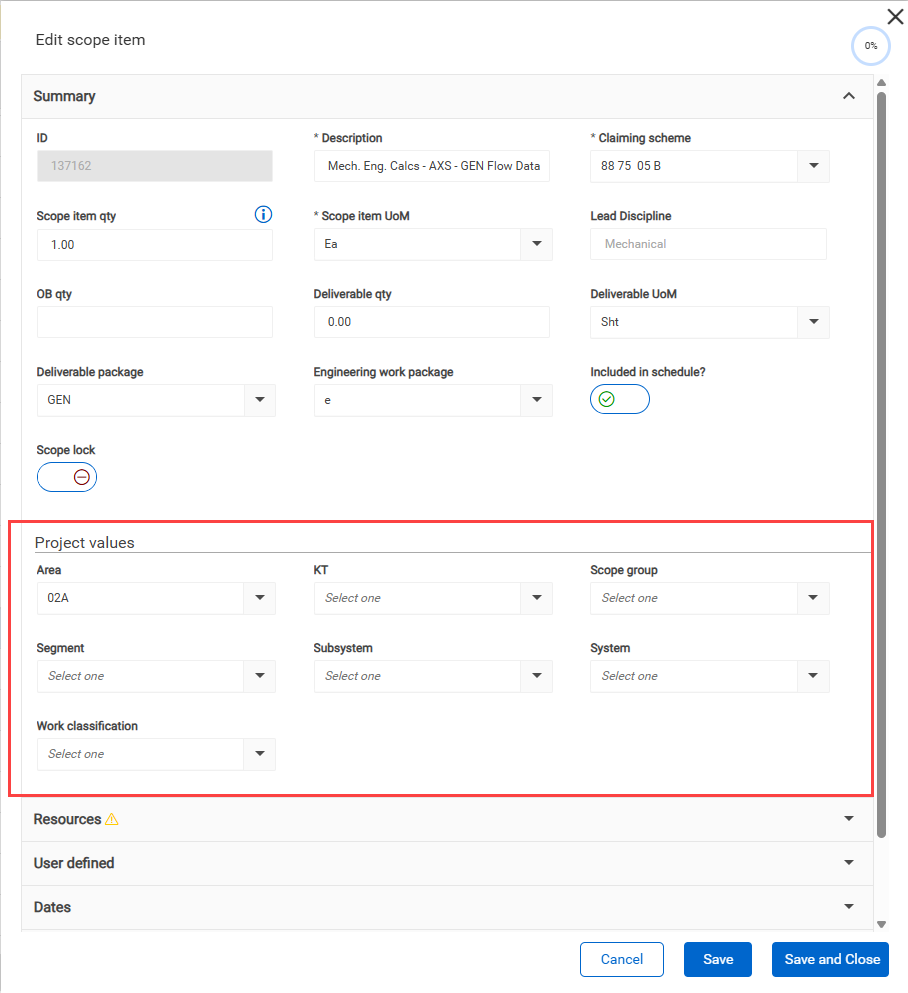Click the 0% progress circle indicator
Viewport: 908px width, 993px height.
point(871,46)
